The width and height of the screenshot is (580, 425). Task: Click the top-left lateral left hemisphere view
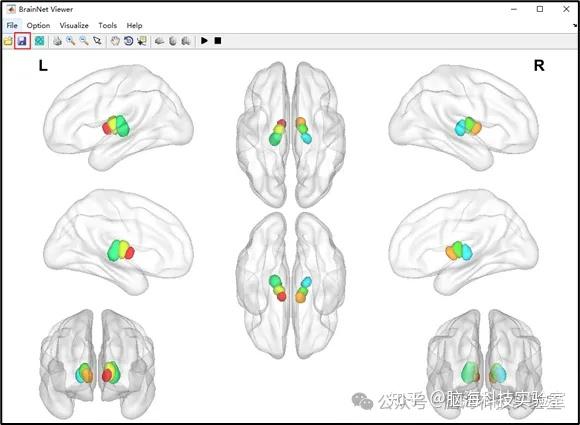[118, 117]
